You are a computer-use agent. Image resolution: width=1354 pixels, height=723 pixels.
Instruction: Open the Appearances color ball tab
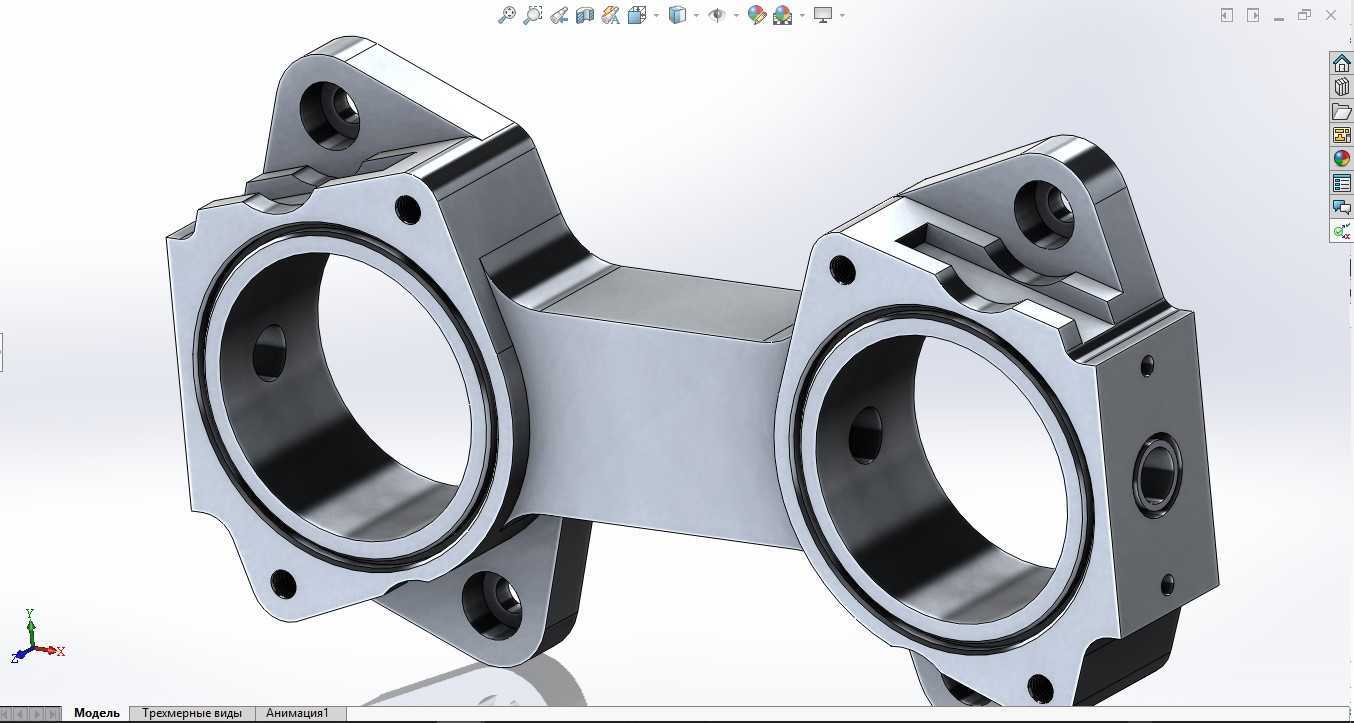point(1341,159)
